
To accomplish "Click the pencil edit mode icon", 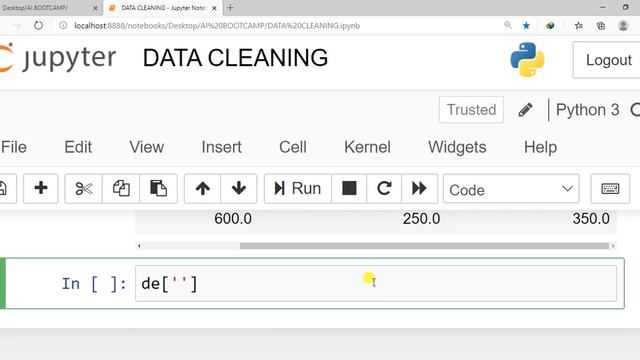I will (525, 110).
